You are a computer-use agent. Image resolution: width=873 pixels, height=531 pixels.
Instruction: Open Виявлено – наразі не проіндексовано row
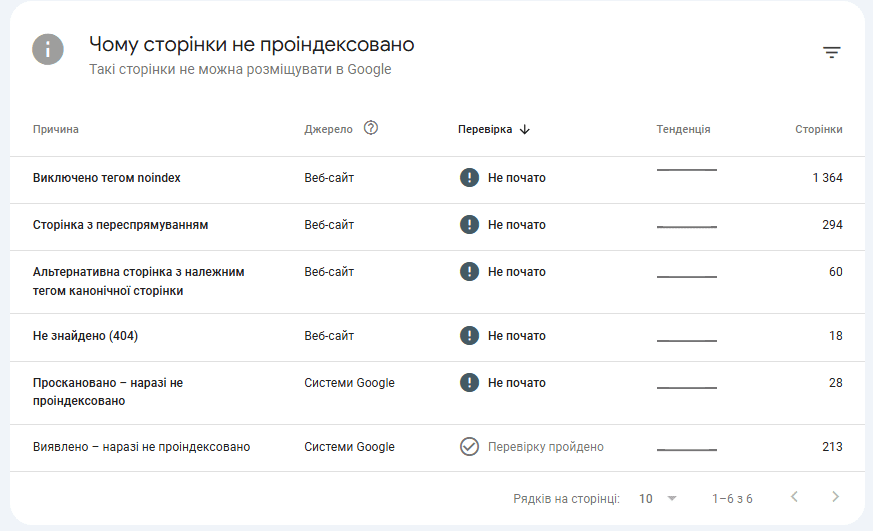tap(141, 447)
